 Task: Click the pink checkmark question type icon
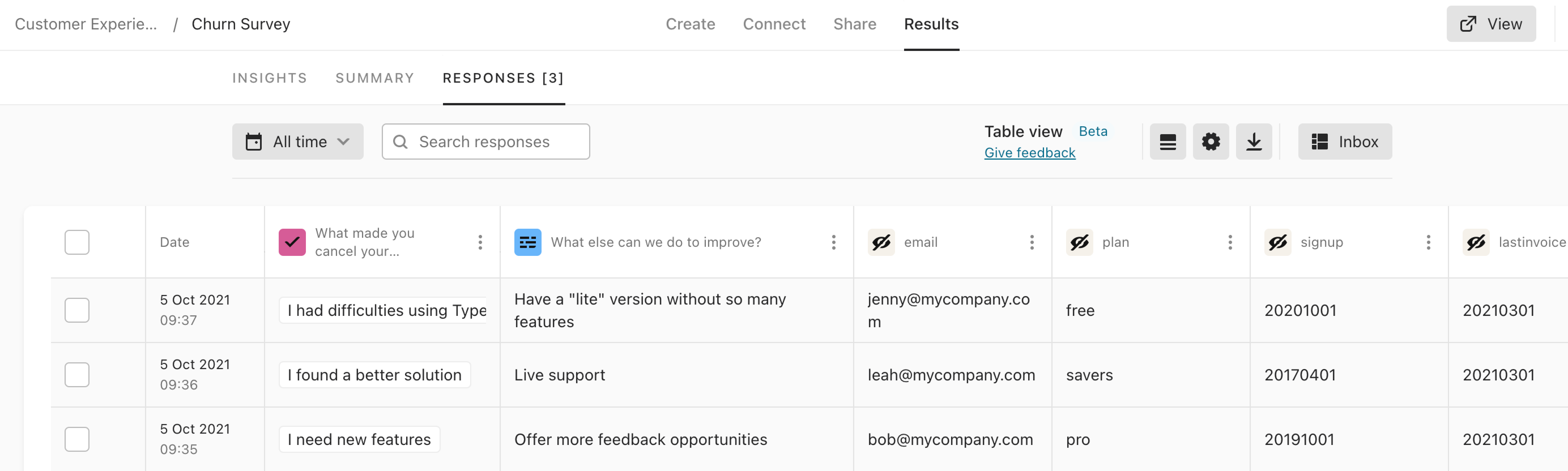pos(292,242)
